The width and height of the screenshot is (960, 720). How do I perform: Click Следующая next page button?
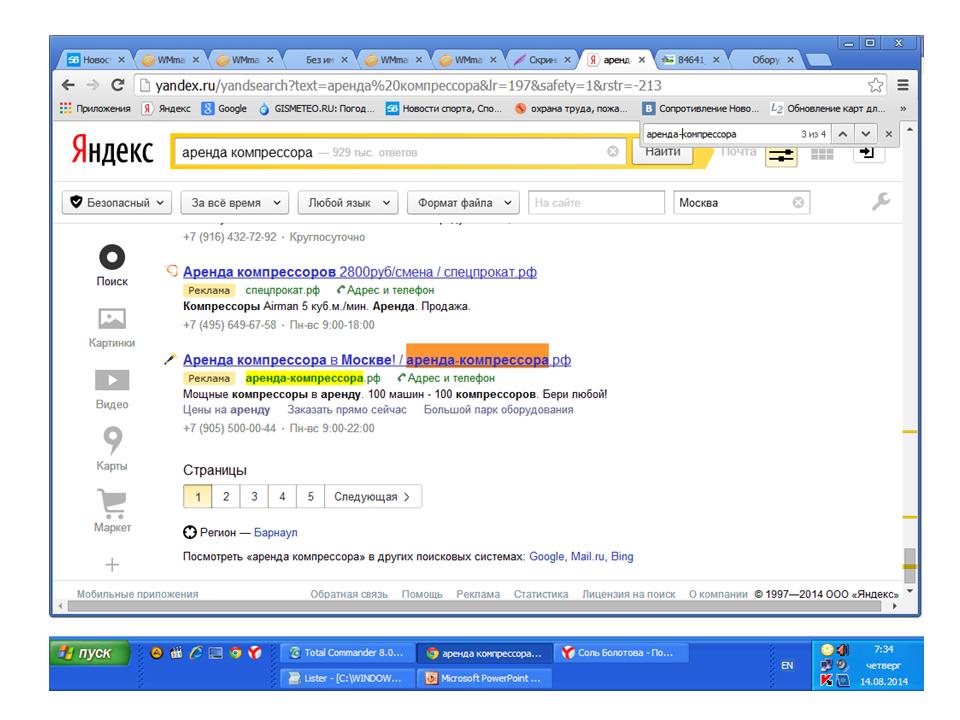pos(373,497)
